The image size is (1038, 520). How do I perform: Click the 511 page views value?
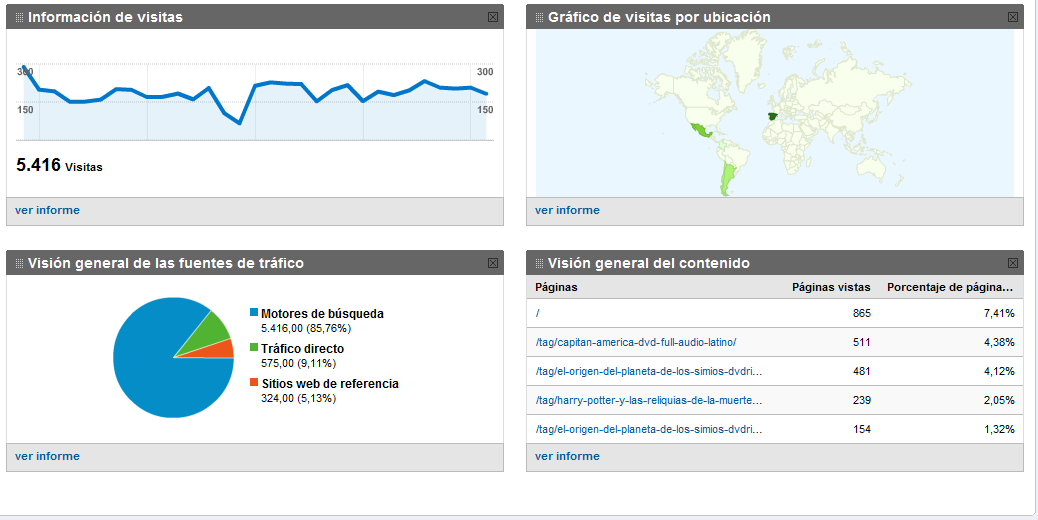pyautogui.click(x=862, y=343)
